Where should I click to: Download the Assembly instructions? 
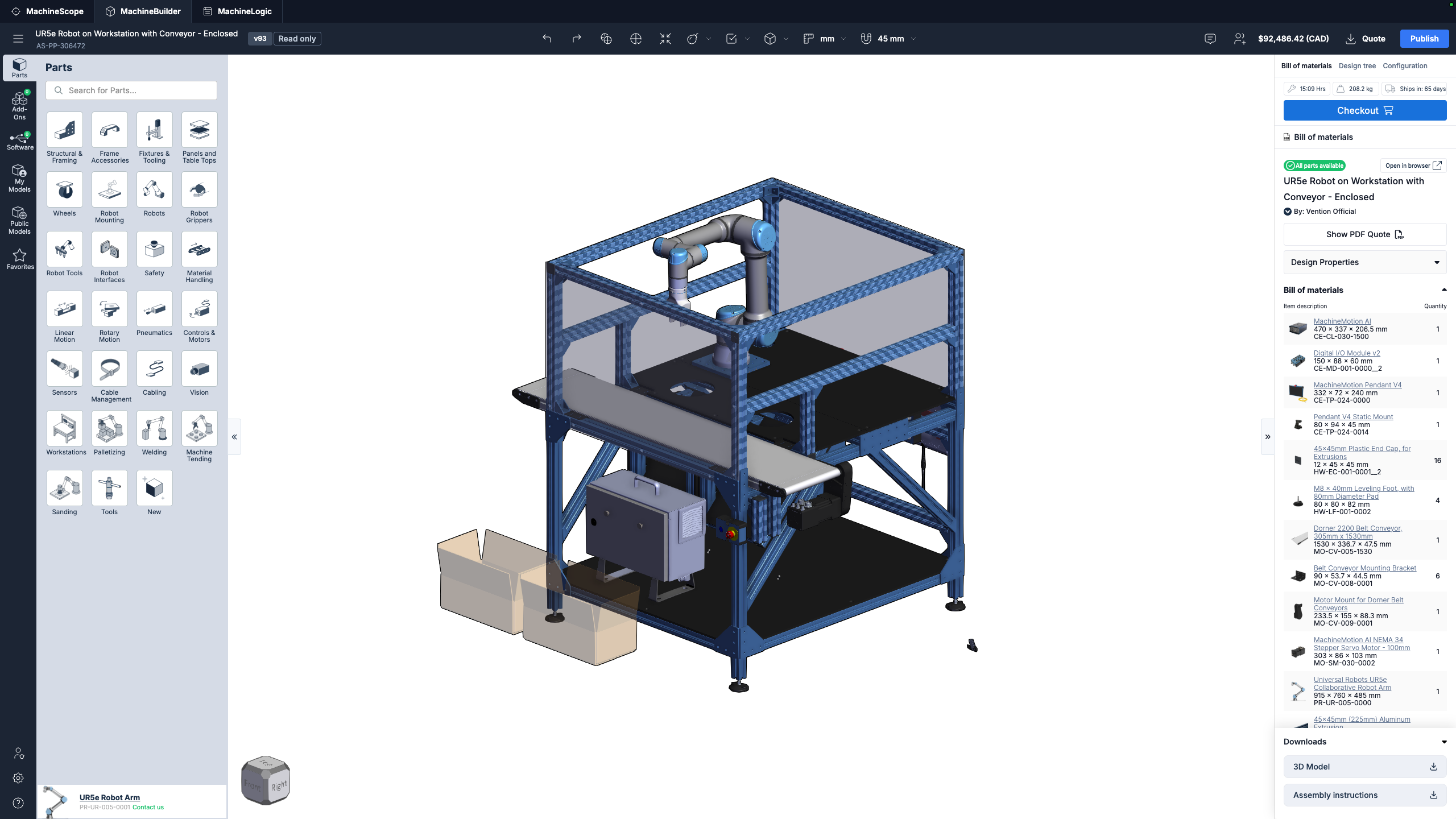pyautogui.click(x=1365, y=795)
